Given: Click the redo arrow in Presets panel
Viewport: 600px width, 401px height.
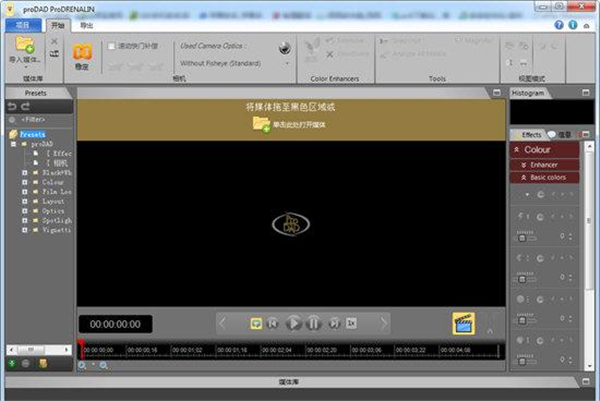Looking at the screenshot, I should tap(26, 106).
